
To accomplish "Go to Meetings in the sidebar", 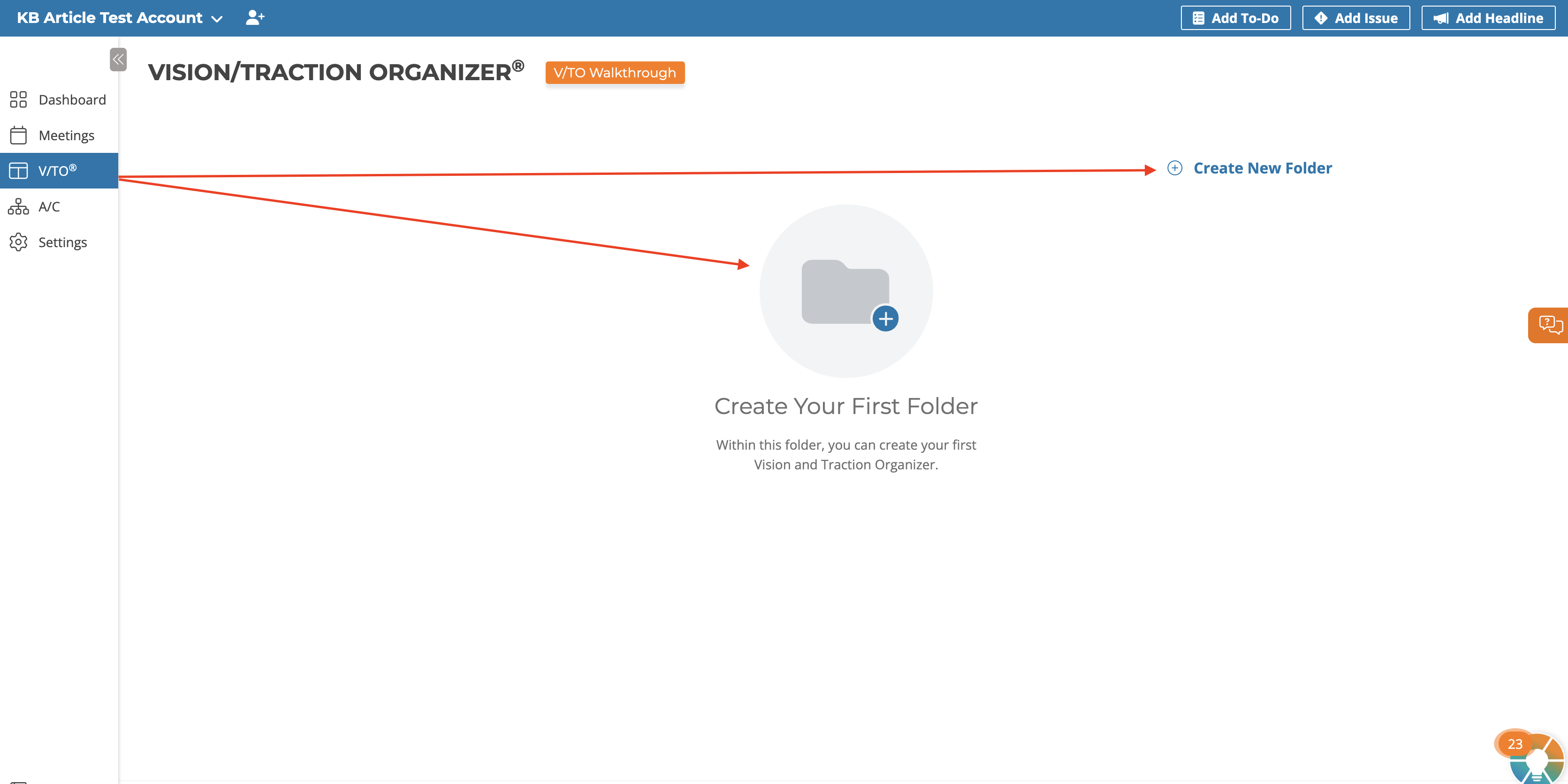I will pyautogui.click(x=59, y=135).
